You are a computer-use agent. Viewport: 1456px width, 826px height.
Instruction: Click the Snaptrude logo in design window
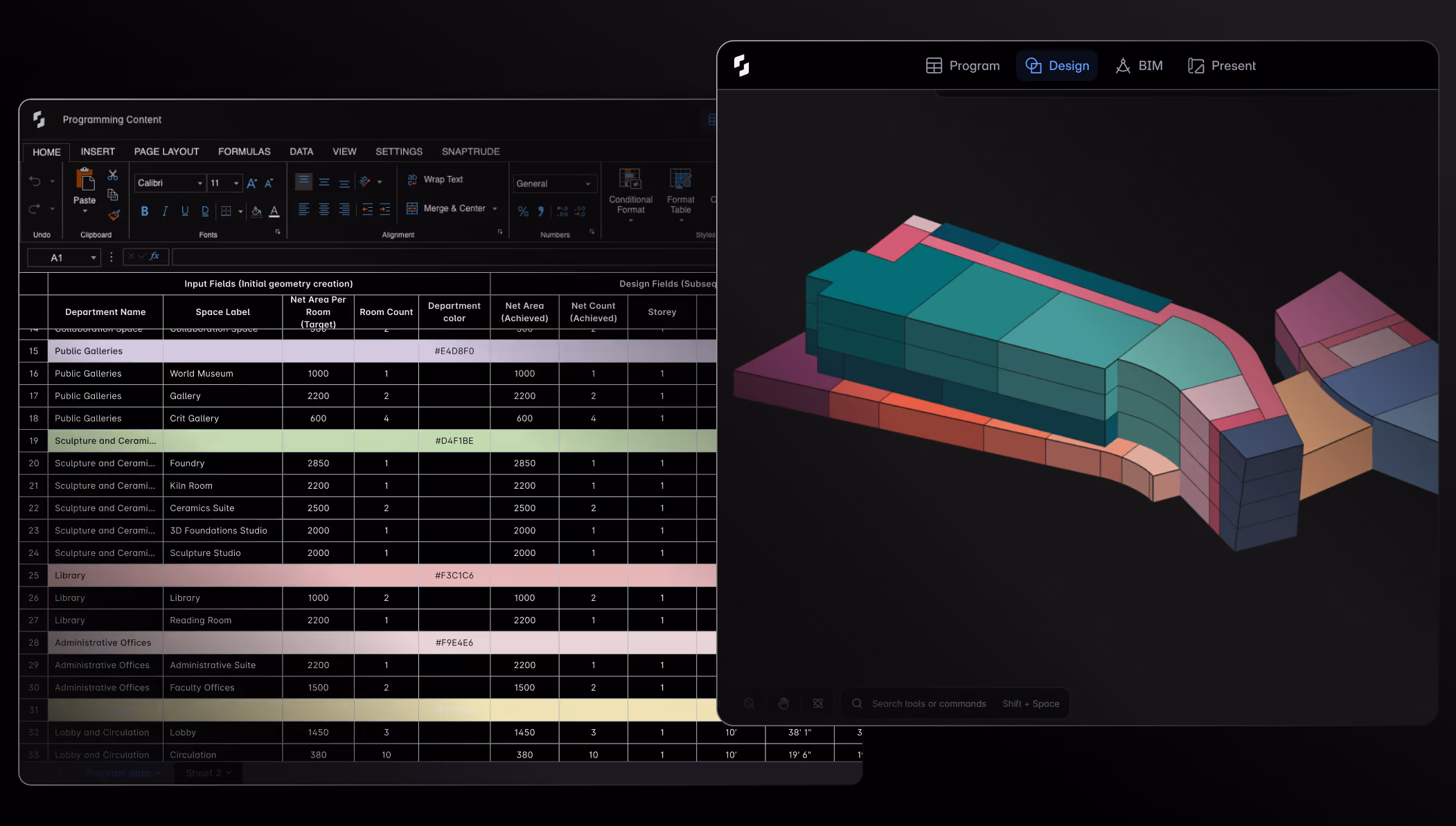tap(741, 66)
